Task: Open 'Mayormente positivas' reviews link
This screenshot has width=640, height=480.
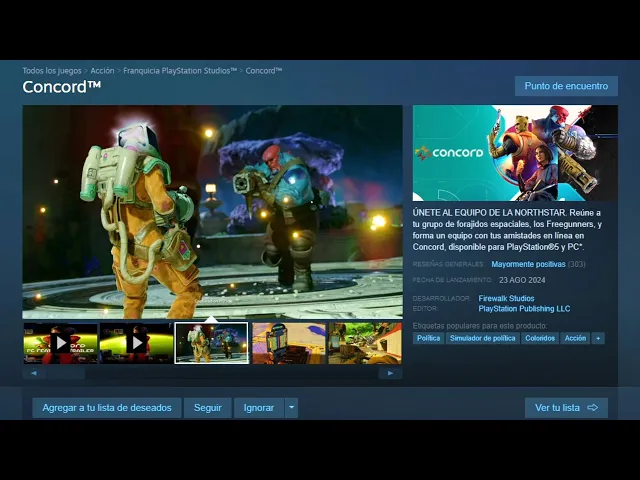Action: (528, 264)
